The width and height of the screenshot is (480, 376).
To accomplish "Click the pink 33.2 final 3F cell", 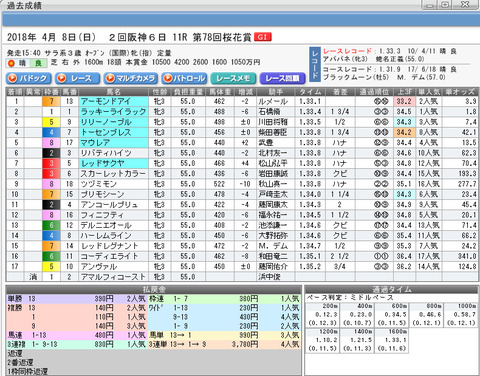I will (404, 101).
